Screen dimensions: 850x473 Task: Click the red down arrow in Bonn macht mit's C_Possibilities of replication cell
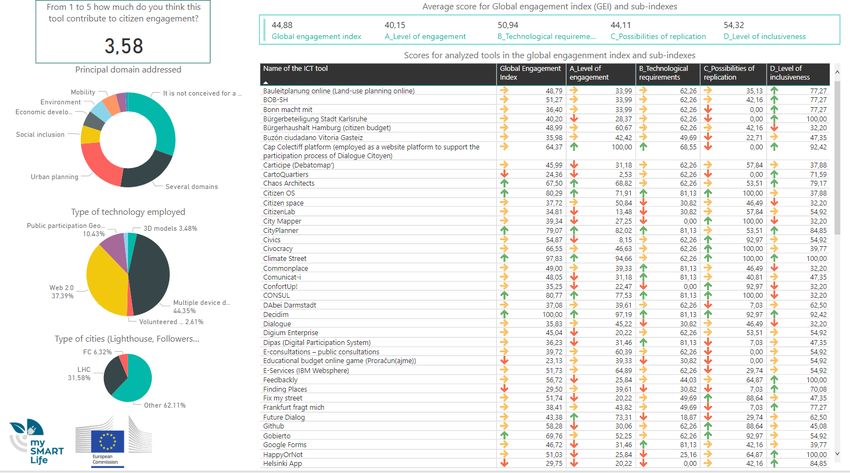click(708, 109)
